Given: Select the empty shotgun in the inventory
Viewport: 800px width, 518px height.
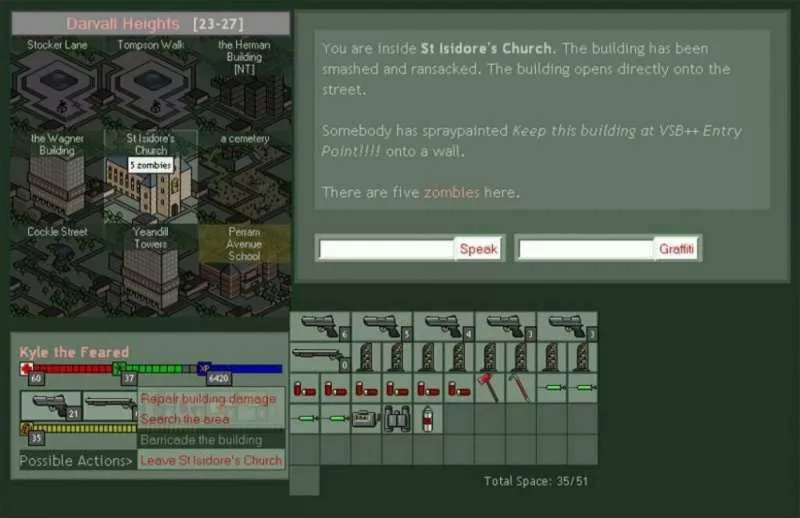Looking at the screenshot, I should click(320, 357).
